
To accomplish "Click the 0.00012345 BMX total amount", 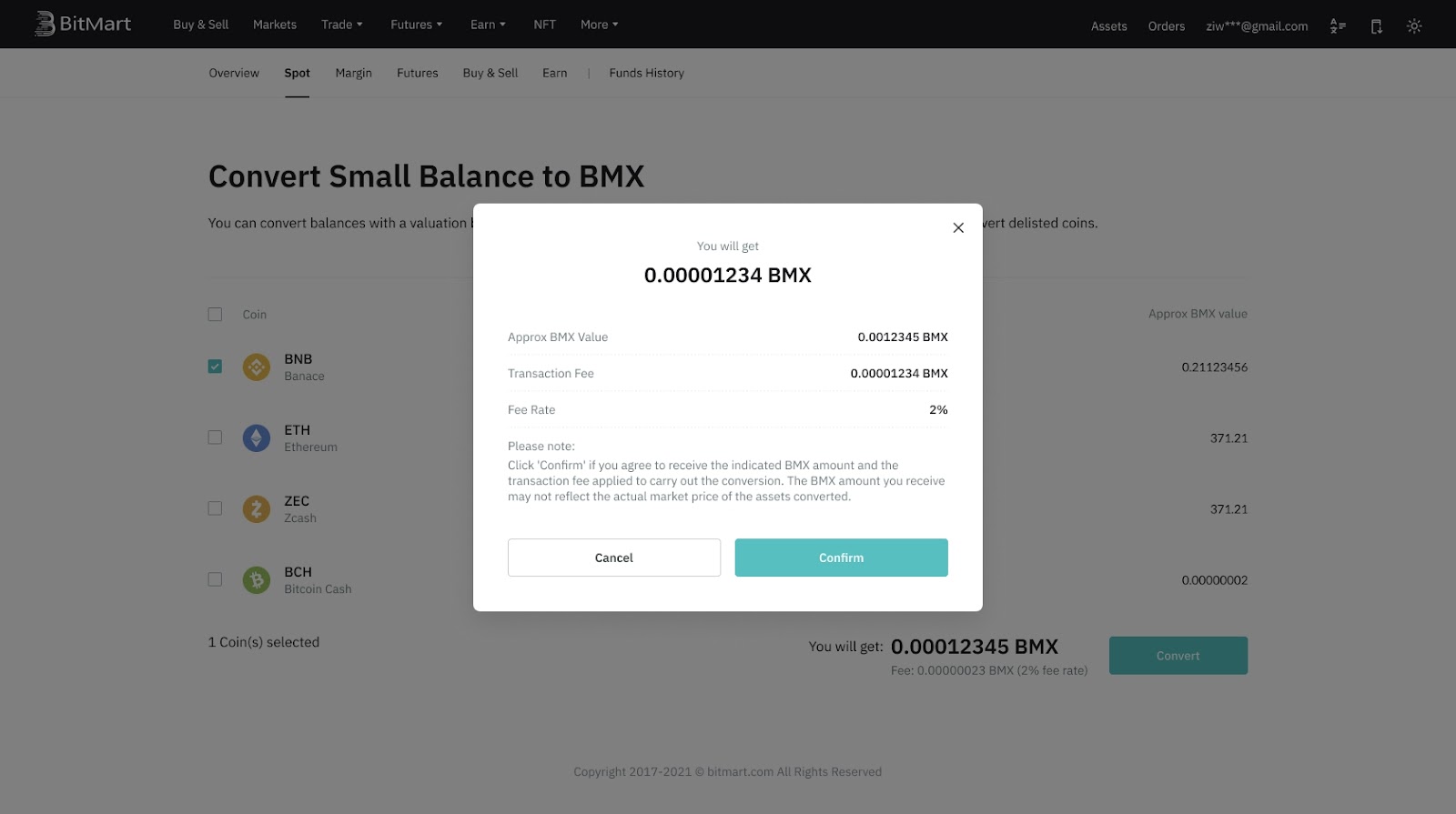I will pyautogui.click(x=975, y=647).
